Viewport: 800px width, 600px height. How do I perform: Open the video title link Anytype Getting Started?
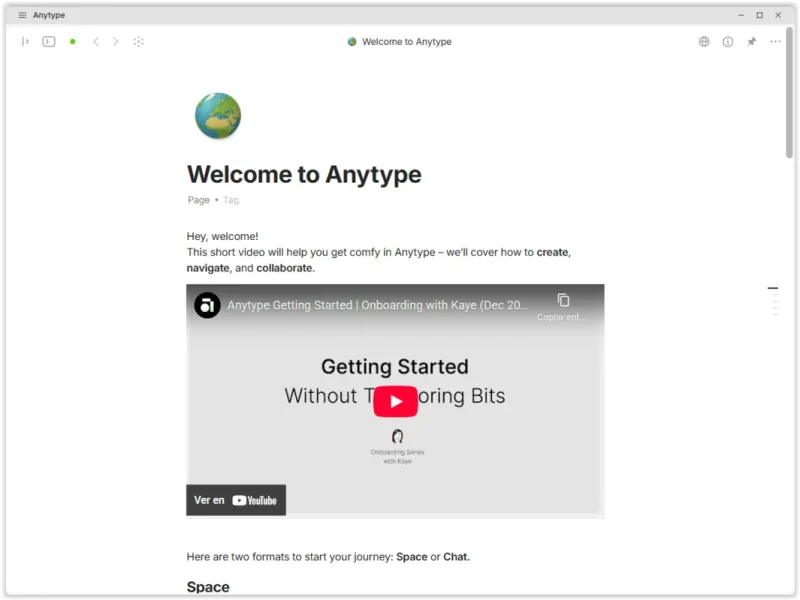click(378, 305)
